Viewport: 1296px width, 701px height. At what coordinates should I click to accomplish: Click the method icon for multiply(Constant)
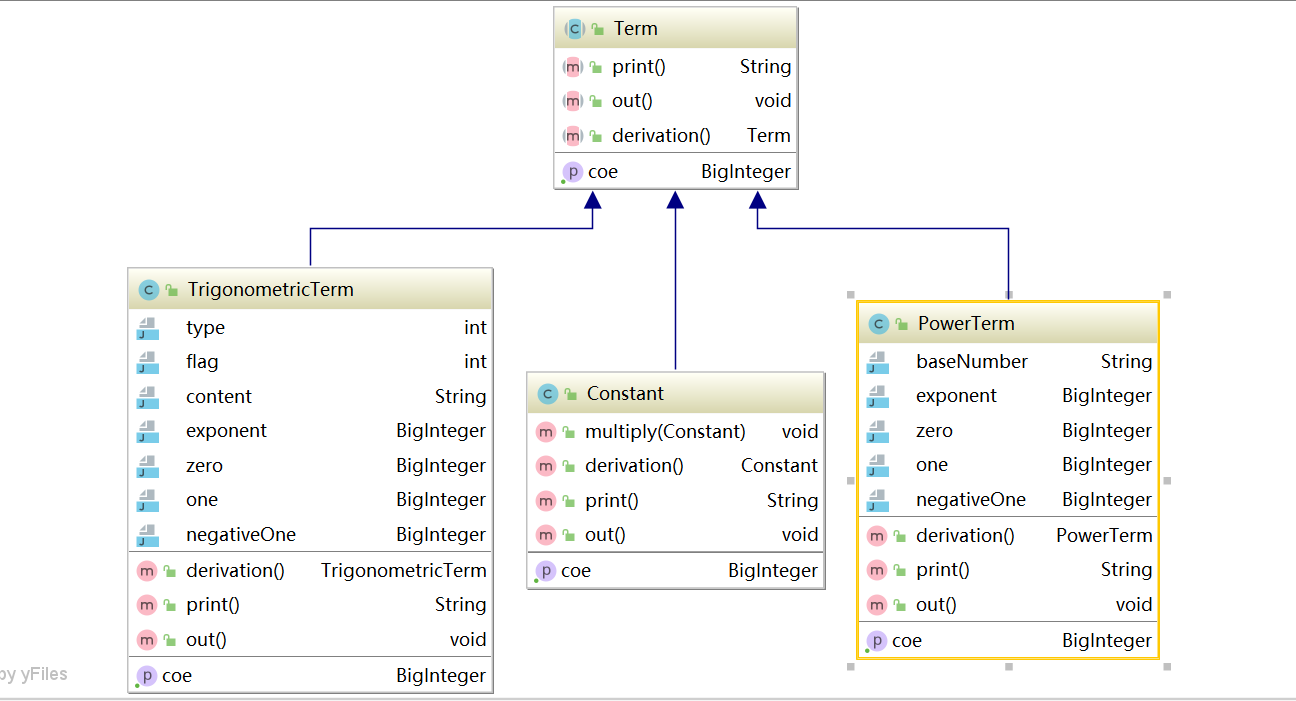545,432
